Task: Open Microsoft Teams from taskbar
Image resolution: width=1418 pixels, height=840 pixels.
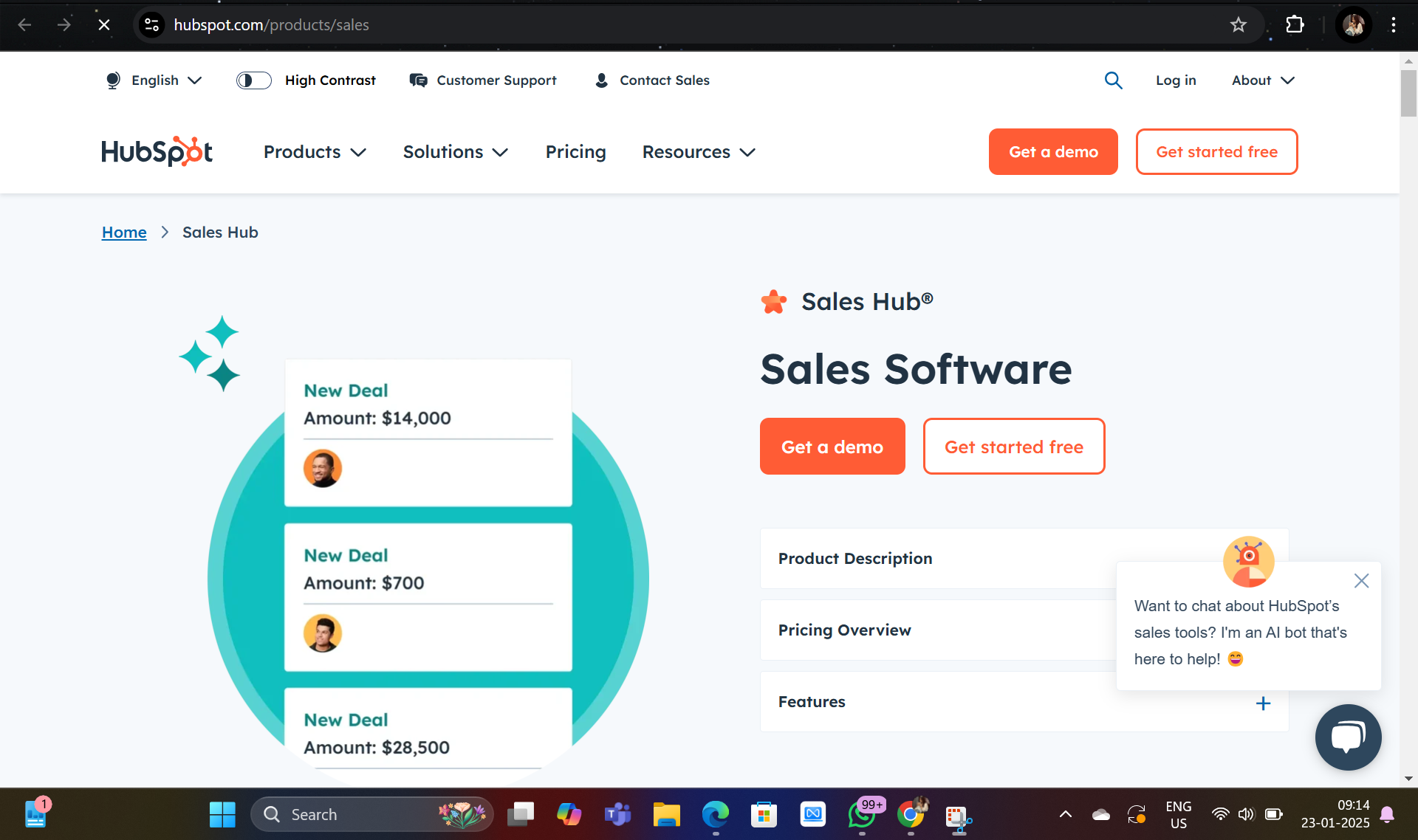Action: [617, 814]
